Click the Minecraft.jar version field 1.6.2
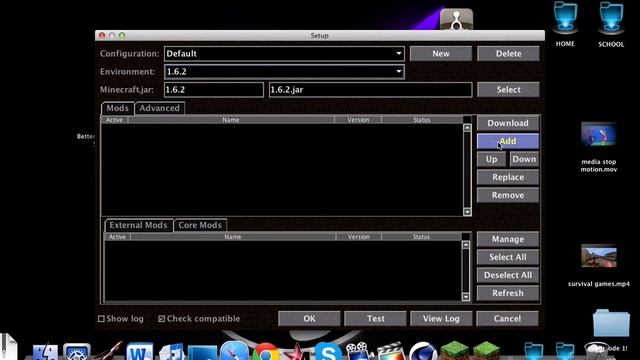 (214, 89)
